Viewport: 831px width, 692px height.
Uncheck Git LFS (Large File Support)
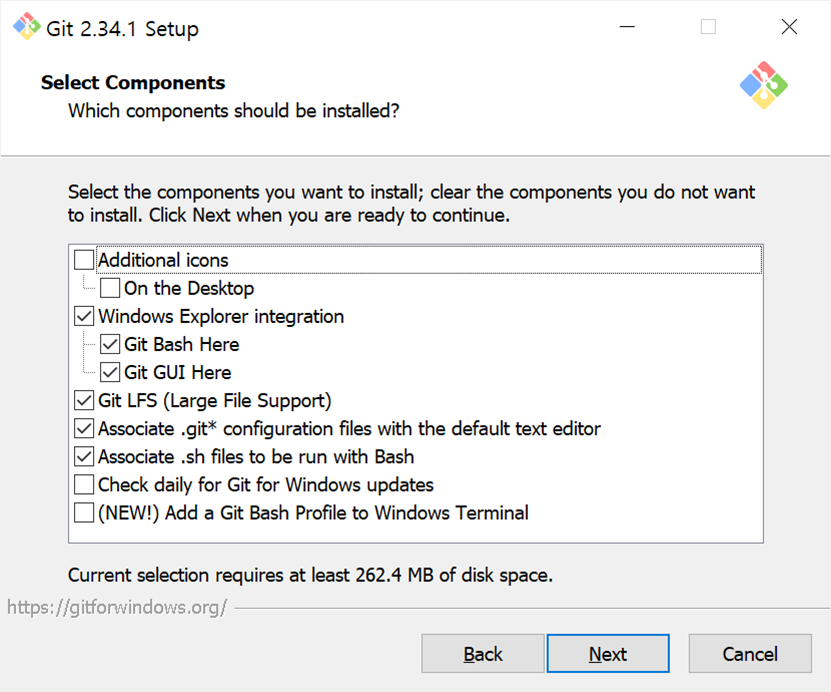[84, 401]
